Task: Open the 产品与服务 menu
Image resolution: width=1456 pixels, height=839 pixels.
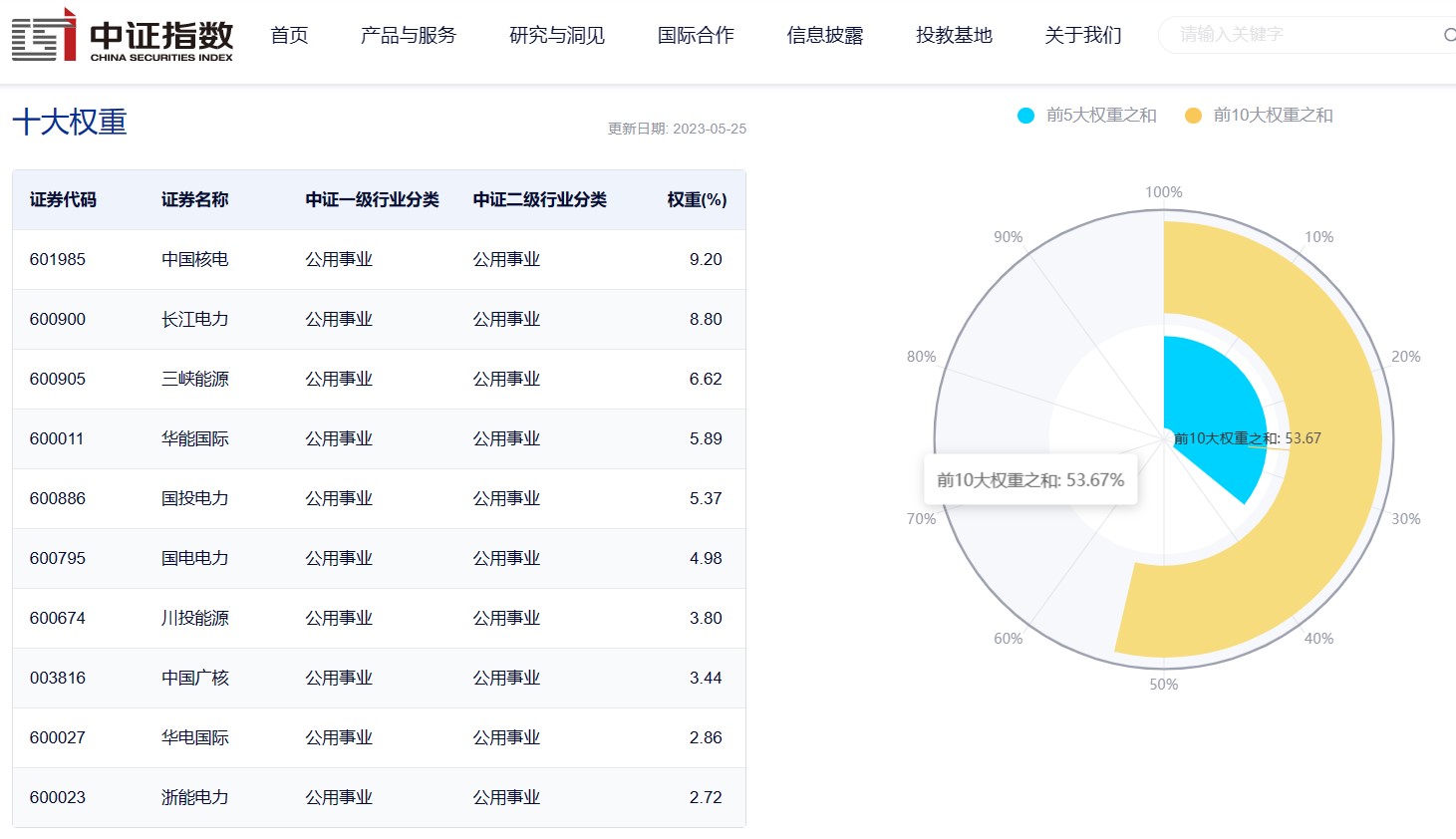Action: point(409,36)
